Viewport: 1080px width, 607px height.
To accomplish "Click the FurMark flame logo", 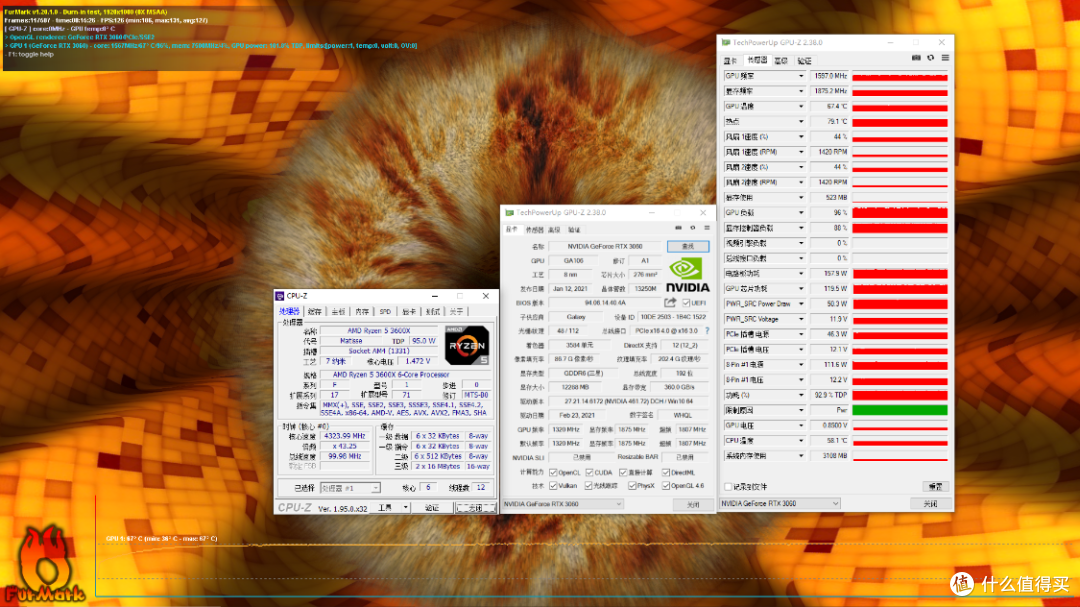I will pos(45,564).
